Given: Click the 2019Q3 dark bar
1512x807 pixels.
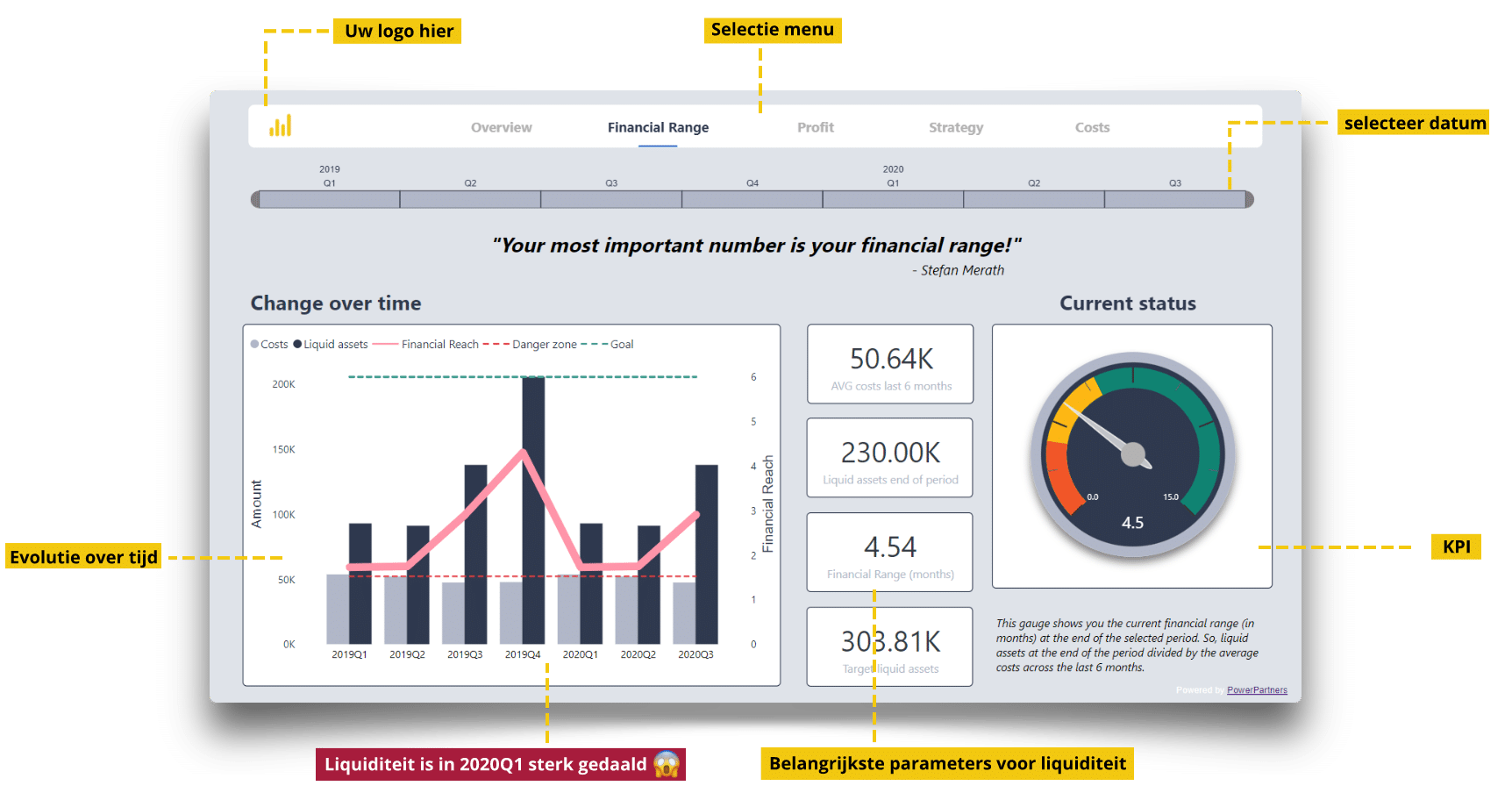Looking at the screenshot, I should pos(475,554).
